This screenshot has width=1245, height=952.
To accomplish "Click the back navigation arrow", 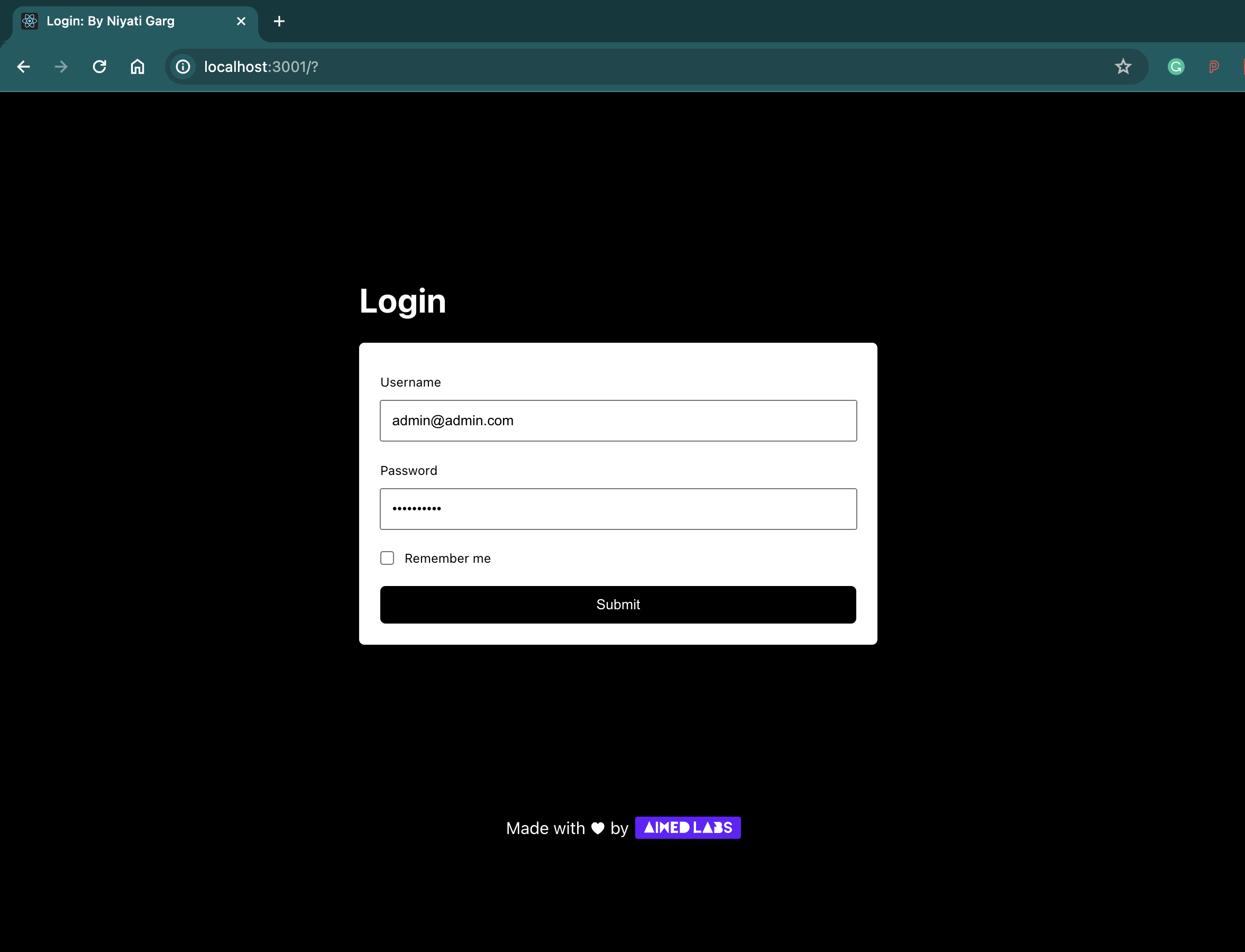I will 23,66.
